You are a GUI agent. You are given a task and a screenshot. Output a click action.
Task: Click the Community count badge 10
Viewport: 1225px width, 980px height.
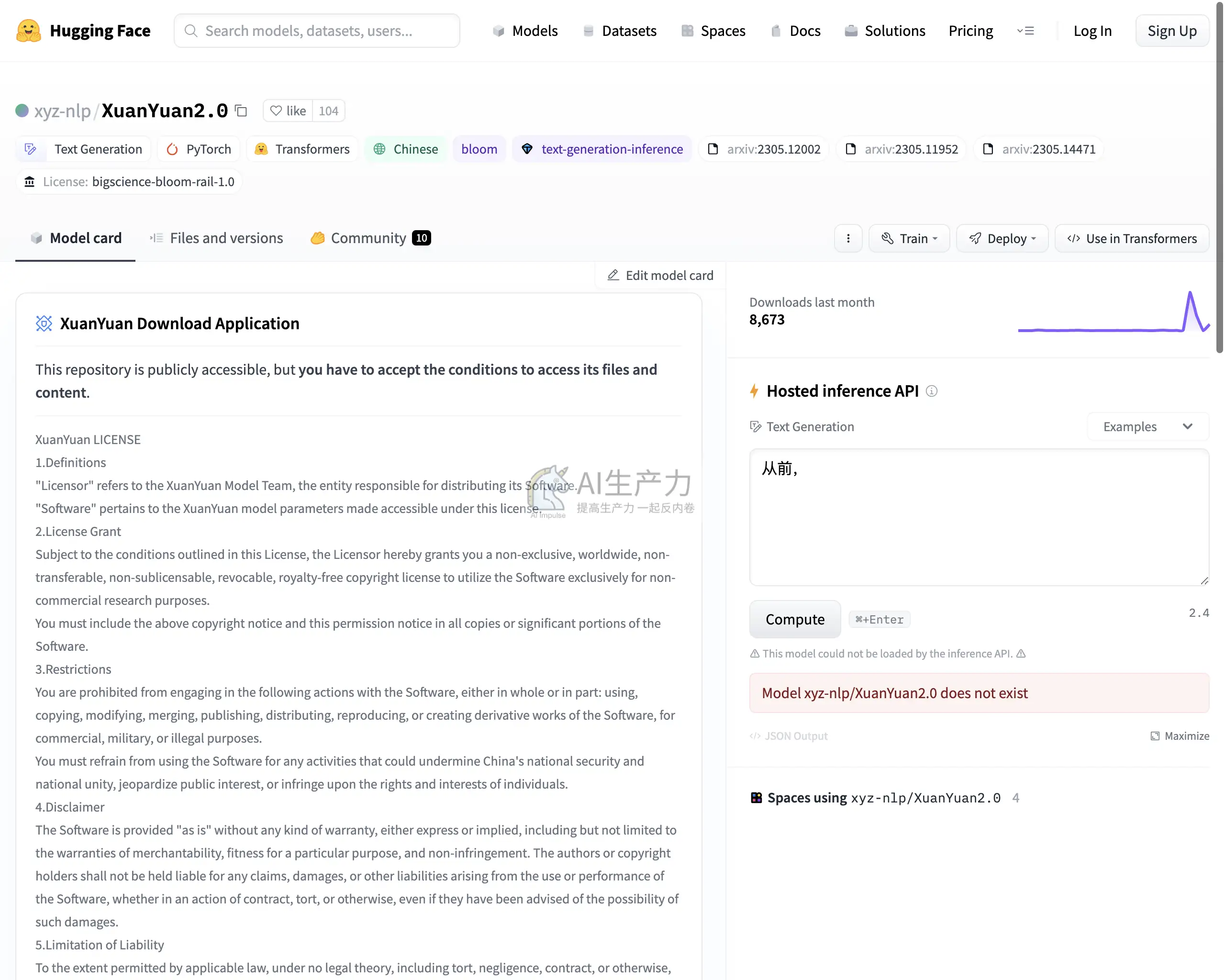click(x=421, y=239)
